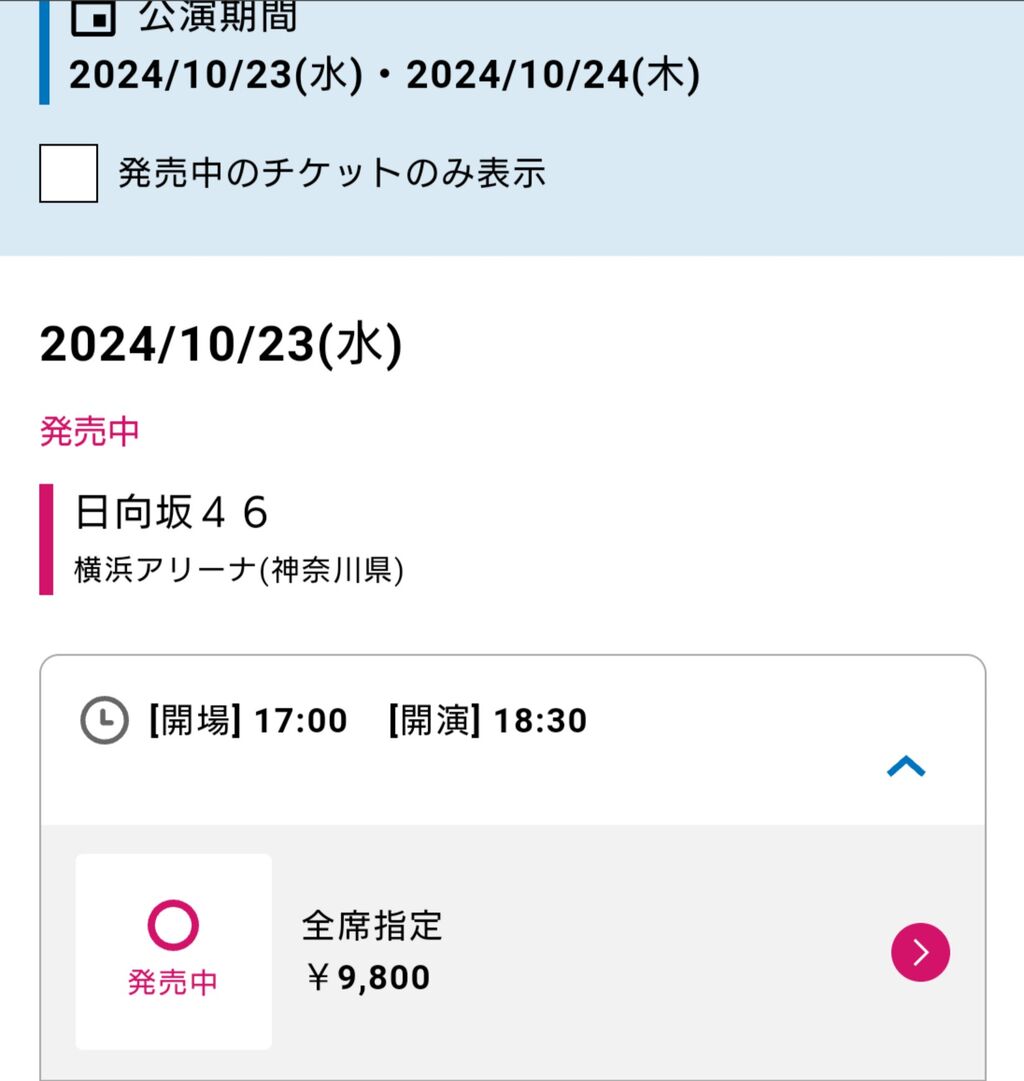
Task: Click the clock icon next to 開場 time
Action: click(x=104, y=720)
